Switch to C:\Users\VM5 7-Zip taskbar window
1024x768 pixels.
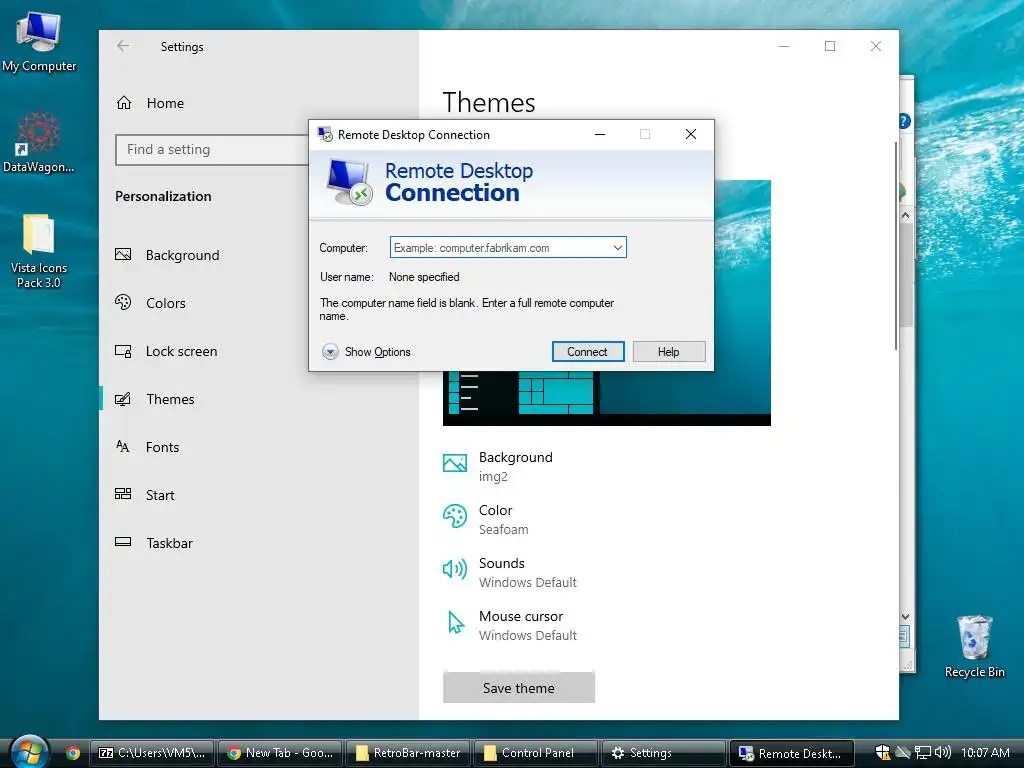(x=152, y=753)
